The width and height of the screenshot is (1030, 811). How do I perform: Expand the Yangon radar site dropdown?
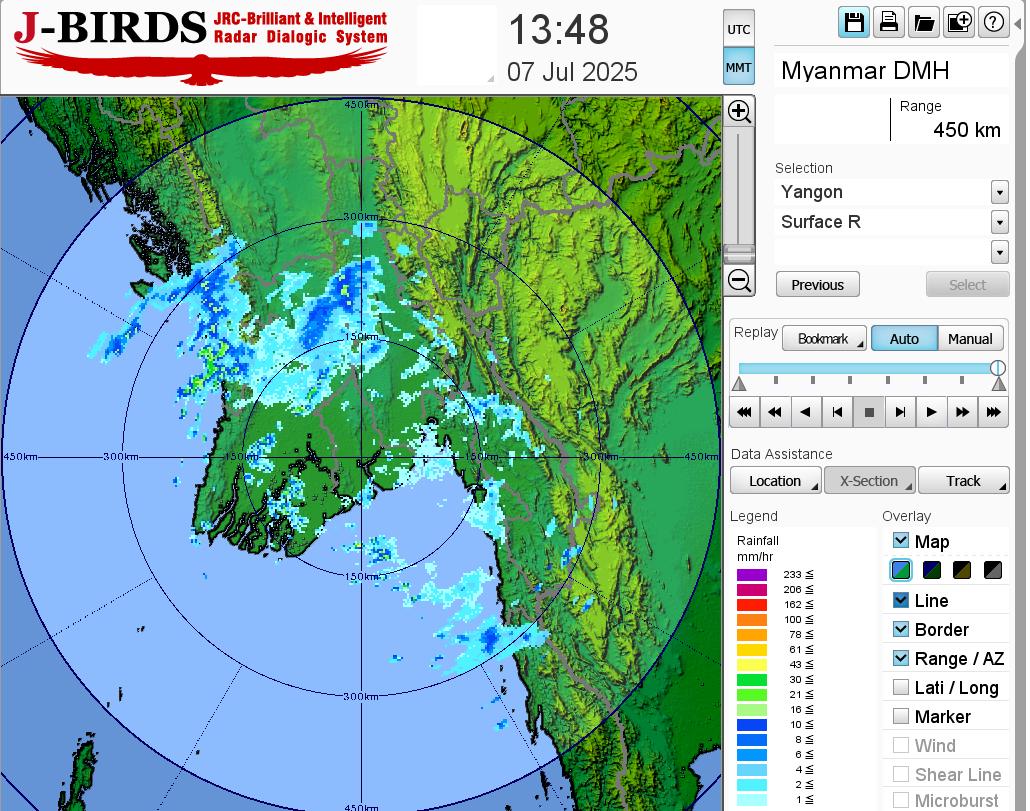[999, 192]
